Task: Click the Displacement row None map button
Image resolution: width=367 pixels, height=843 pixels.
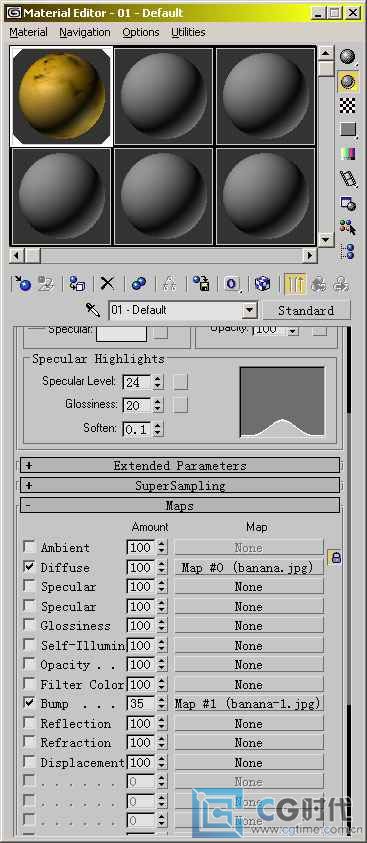Action: 249,763
